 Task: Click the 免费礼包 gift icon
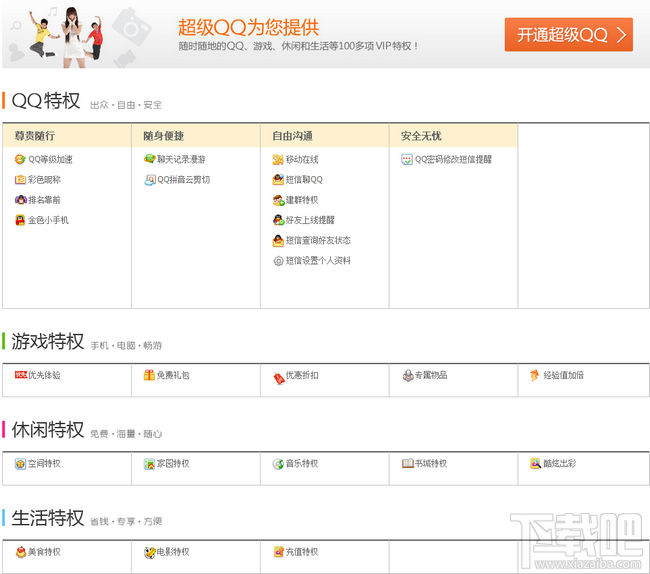pyautogui.click(x=149, y=375)
